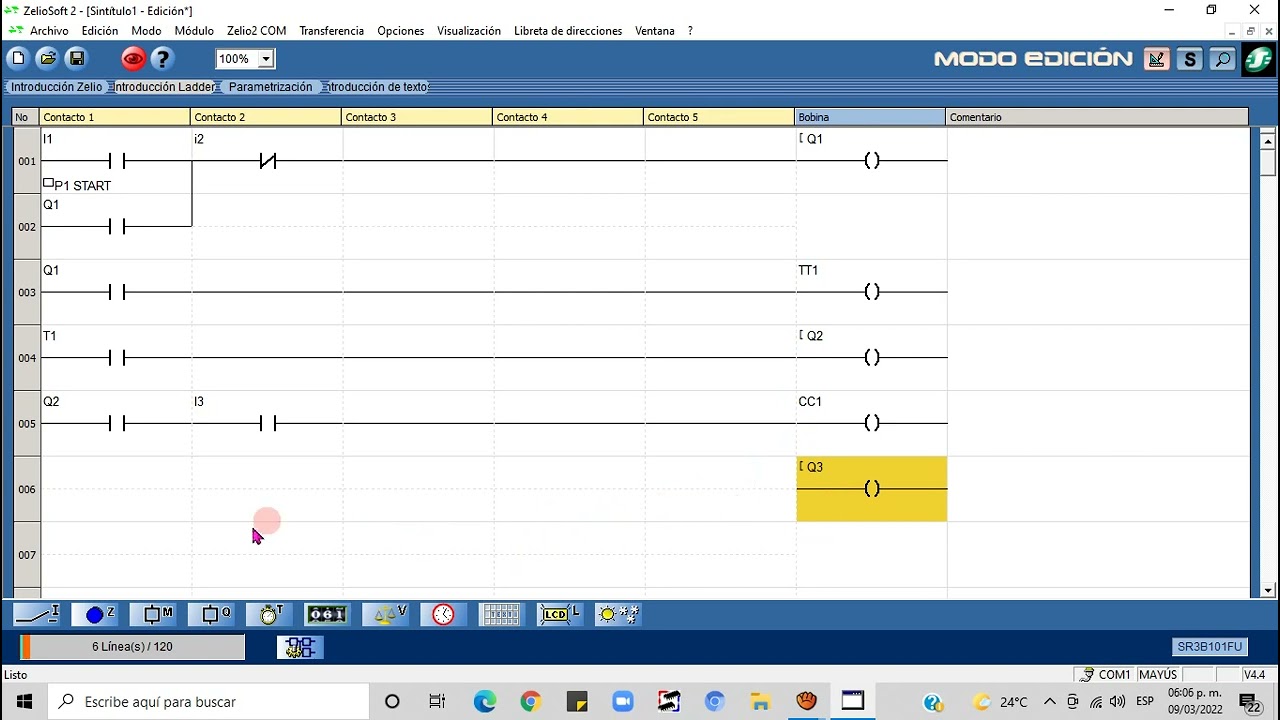Switch to edit mode icon
This screenshot has height=720, width=1280.
(1156, 59)
